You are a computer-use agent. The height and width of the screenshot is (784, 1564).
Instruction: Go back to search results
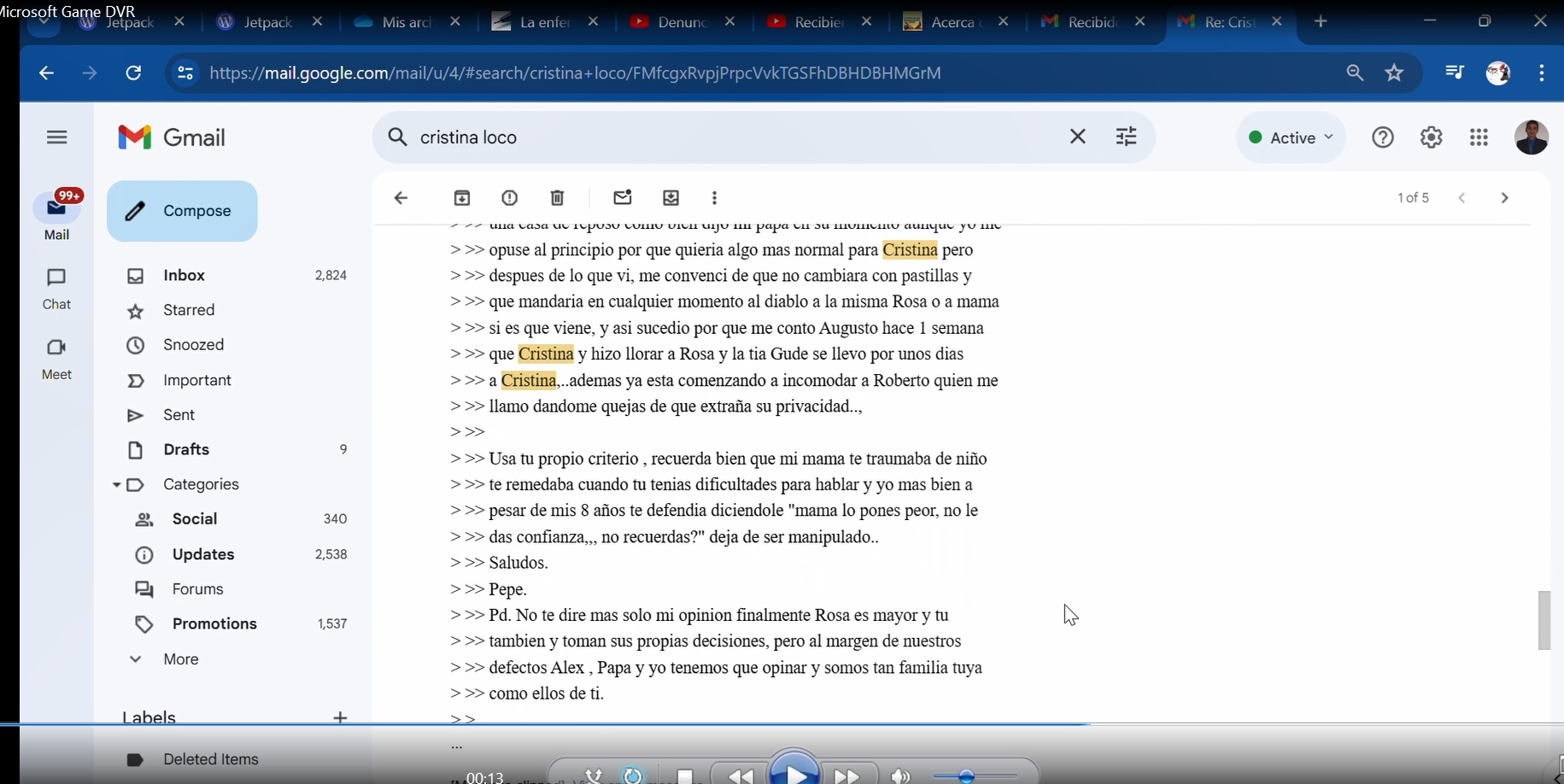[401, 198]
